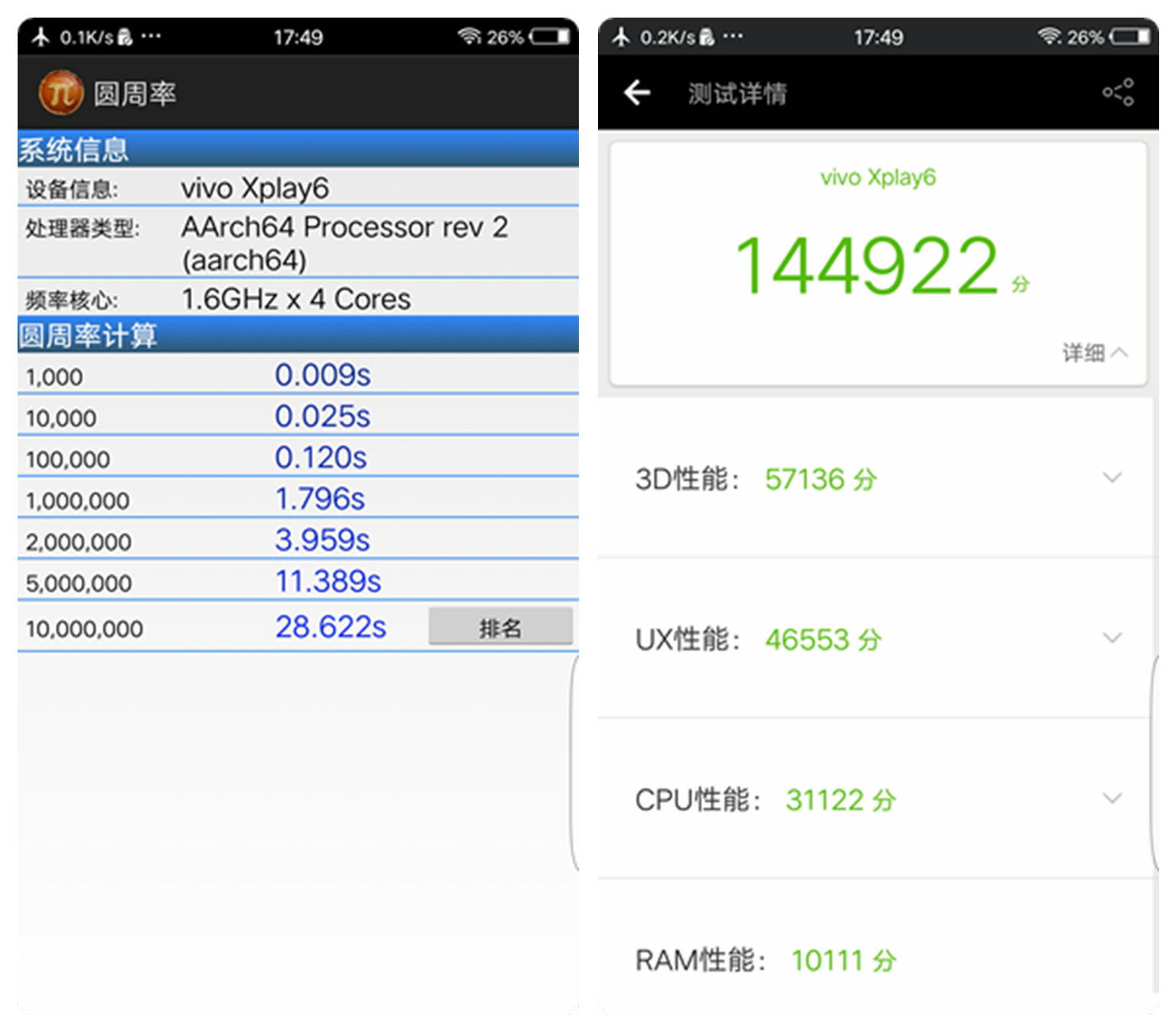Select the 系统信息 section header
The height and width of the screenshot is (1032, 1176).
73,150
